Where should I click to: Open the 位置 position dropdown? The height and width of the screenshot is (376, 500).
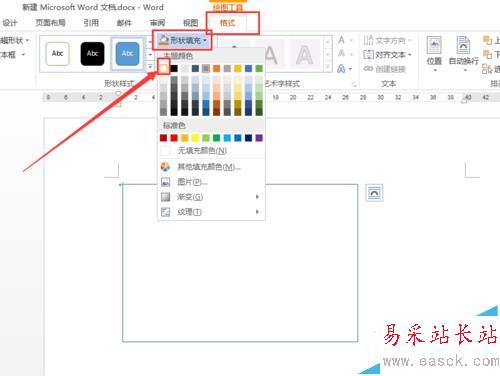tap(434, 53)
